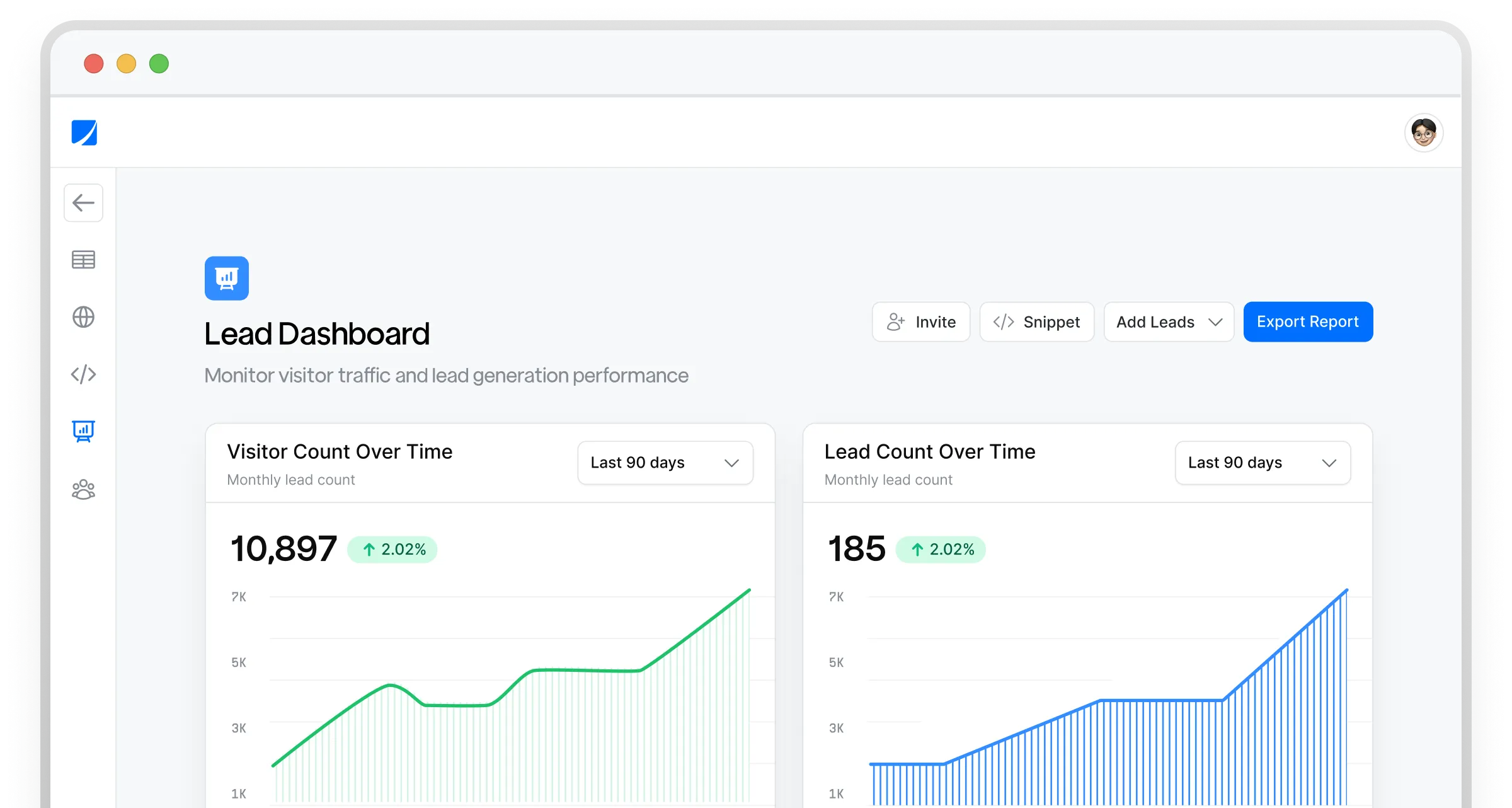Open the table view sidebar icon
Image resolution: width=1512 pixels, height=808 pixels.
[83, 260]
